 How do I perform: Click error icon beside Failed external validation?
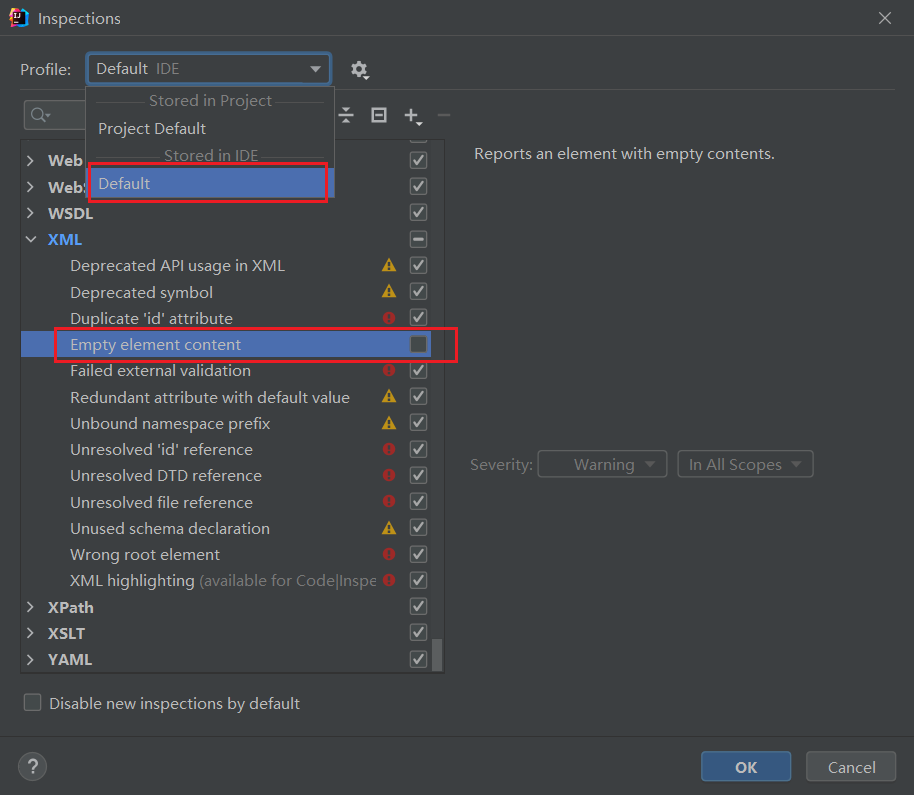pyautogui.click(x=389, y=370)
